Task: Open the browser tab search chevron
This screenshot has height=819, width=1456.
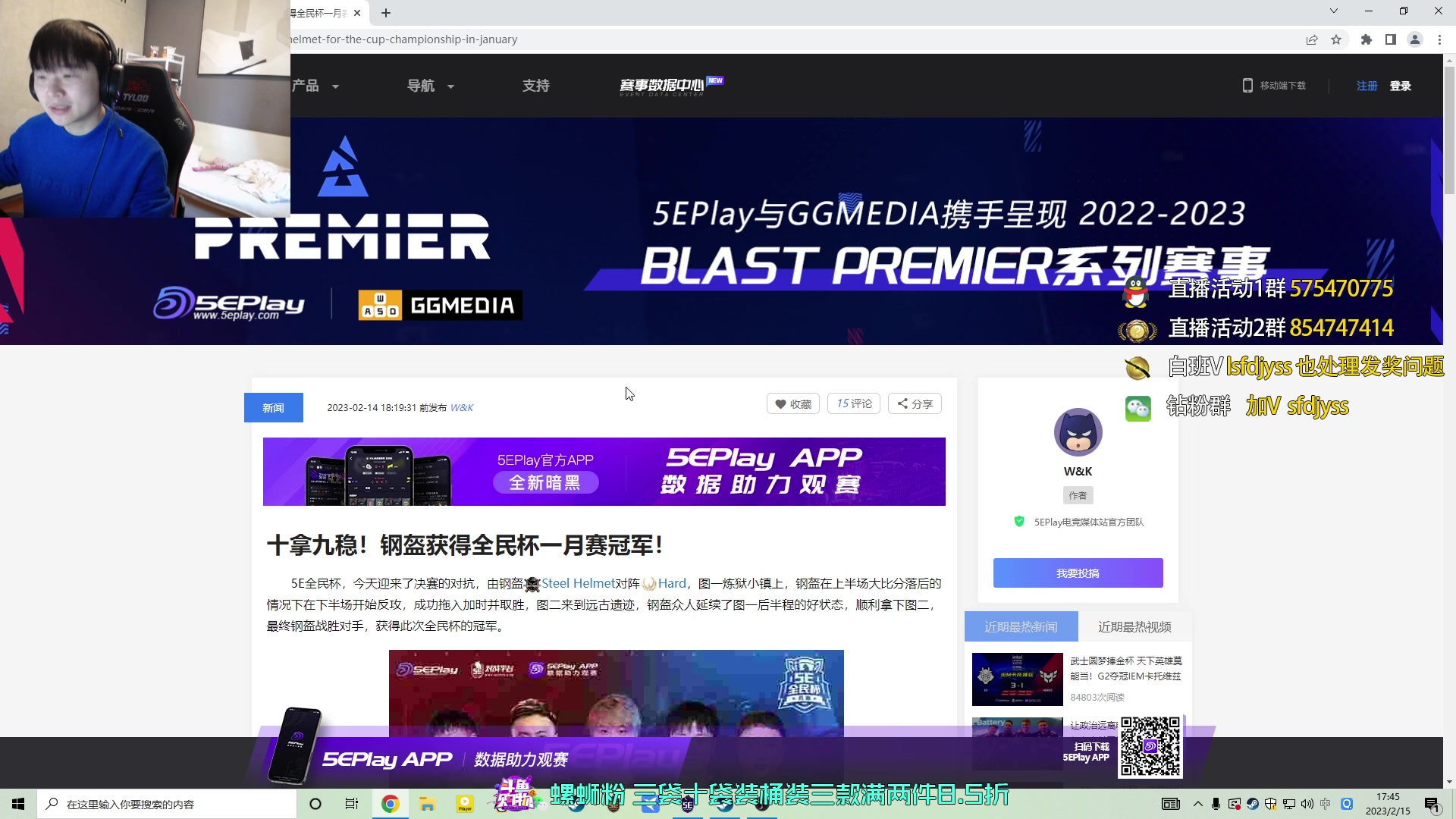Action: coord(1332,11)
